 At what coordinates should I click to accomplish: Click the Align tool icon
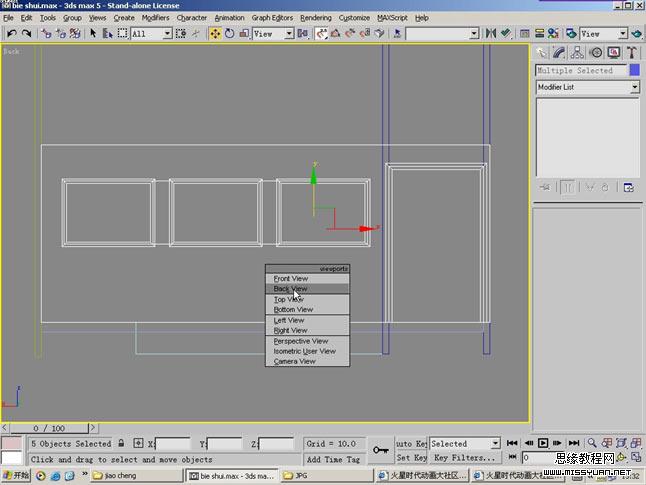[x=506, y=33]
